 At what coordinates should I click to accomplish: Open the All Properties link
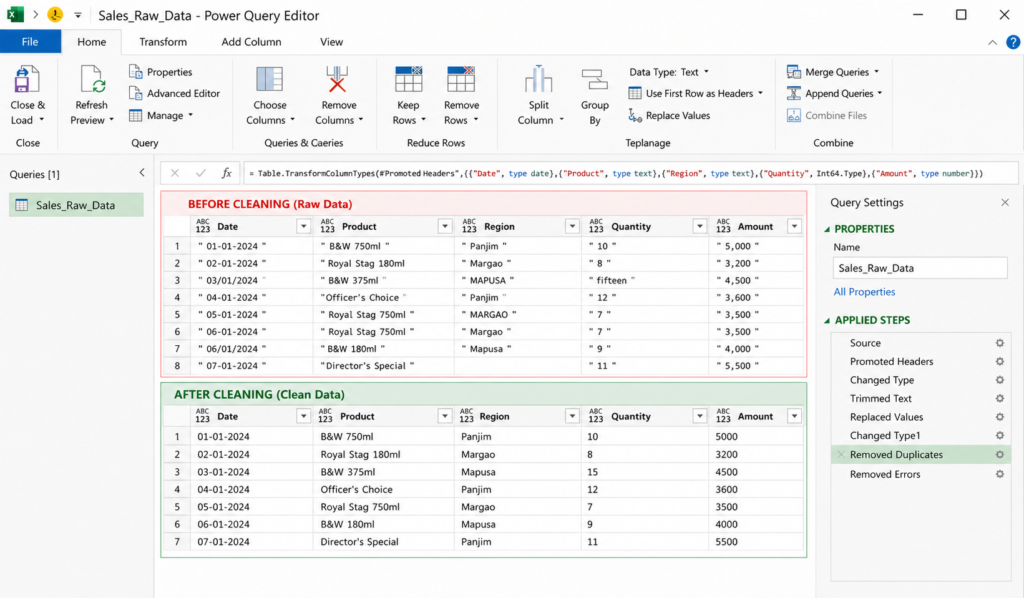tap(864, 292)
